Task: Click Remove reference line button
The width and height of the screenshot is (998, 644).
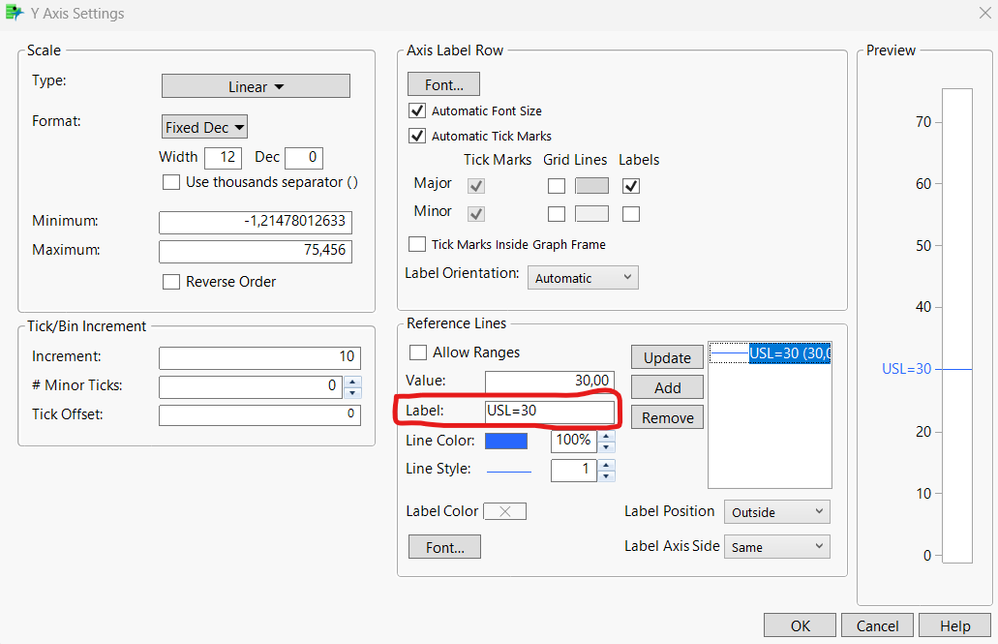Action: coord(667,417)
